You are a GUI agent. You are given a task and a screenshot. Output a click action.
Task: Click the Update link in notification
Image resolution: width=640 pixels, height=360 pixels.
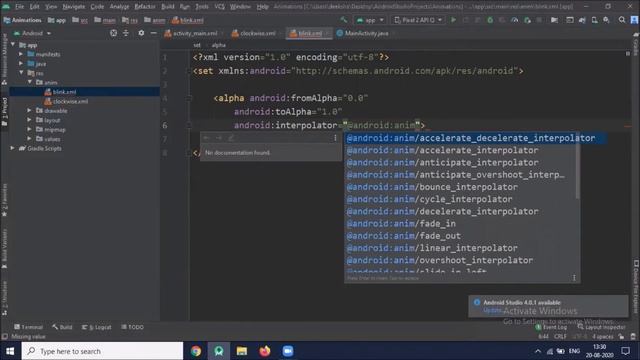[492, 311]
